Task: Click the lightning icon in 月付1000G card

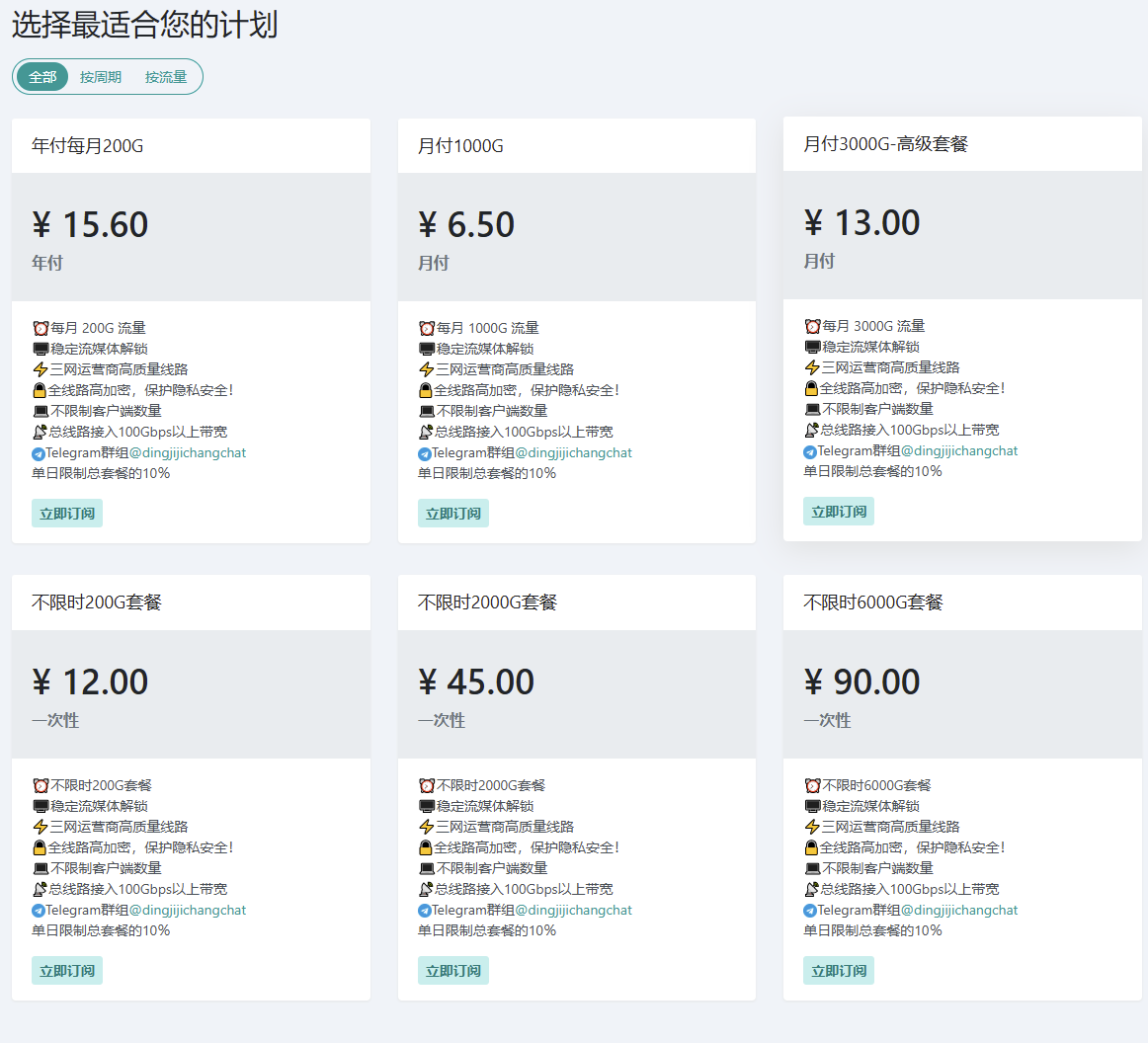Action: pyautogui.click(x=426, y=369)
